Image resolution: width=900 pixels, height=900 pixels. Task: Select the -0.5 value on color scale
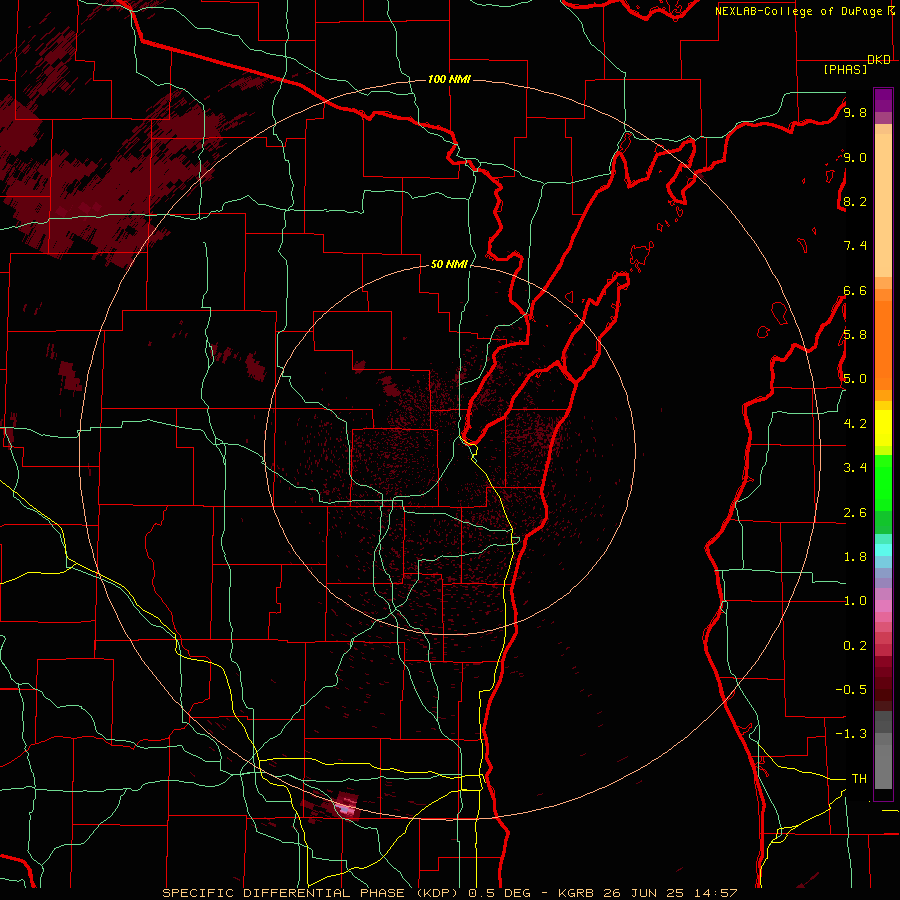pyautogui.click(x=851, y=690)
